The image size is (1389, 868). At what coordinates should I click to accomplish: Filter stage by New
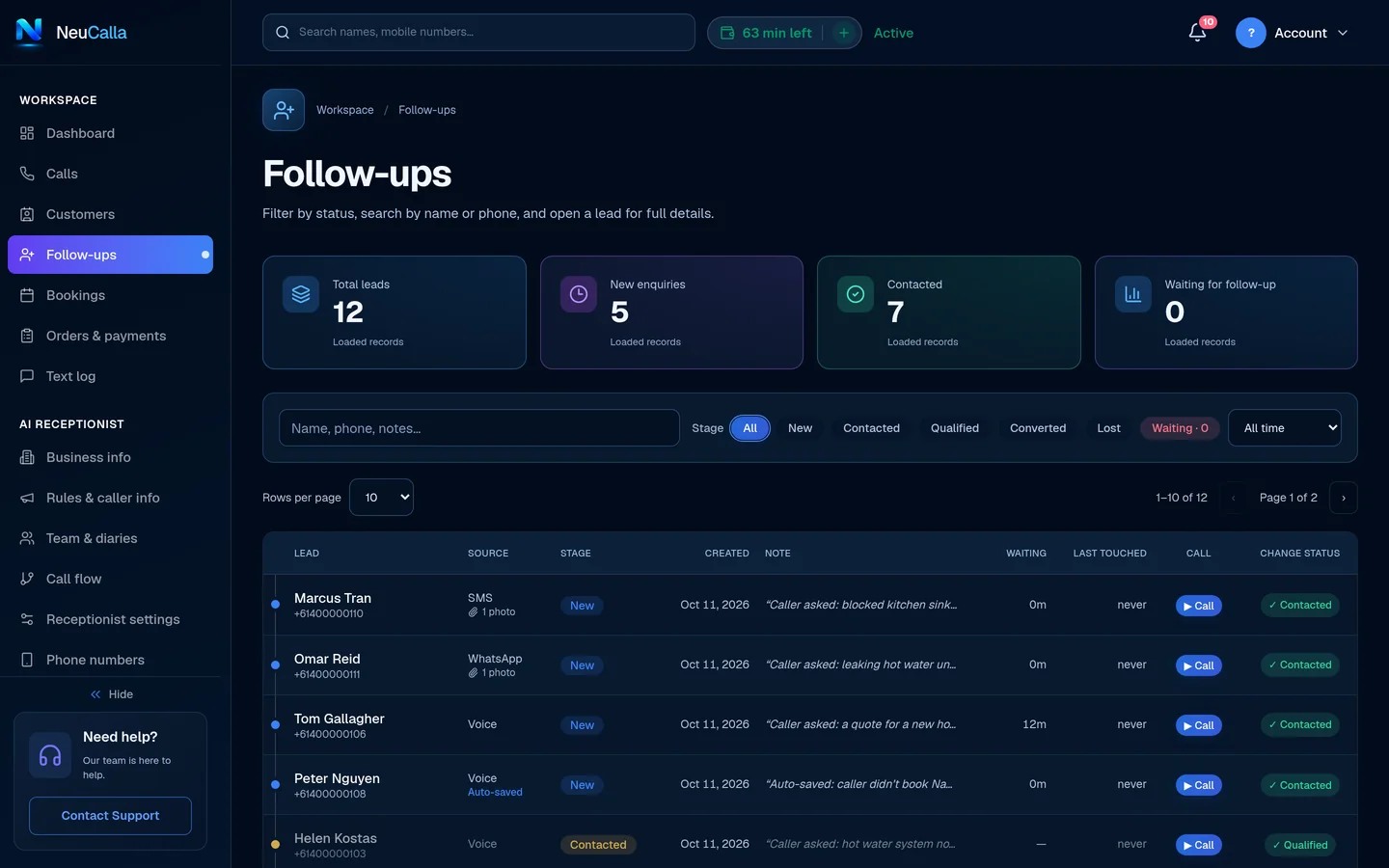(x=800, y=428)
